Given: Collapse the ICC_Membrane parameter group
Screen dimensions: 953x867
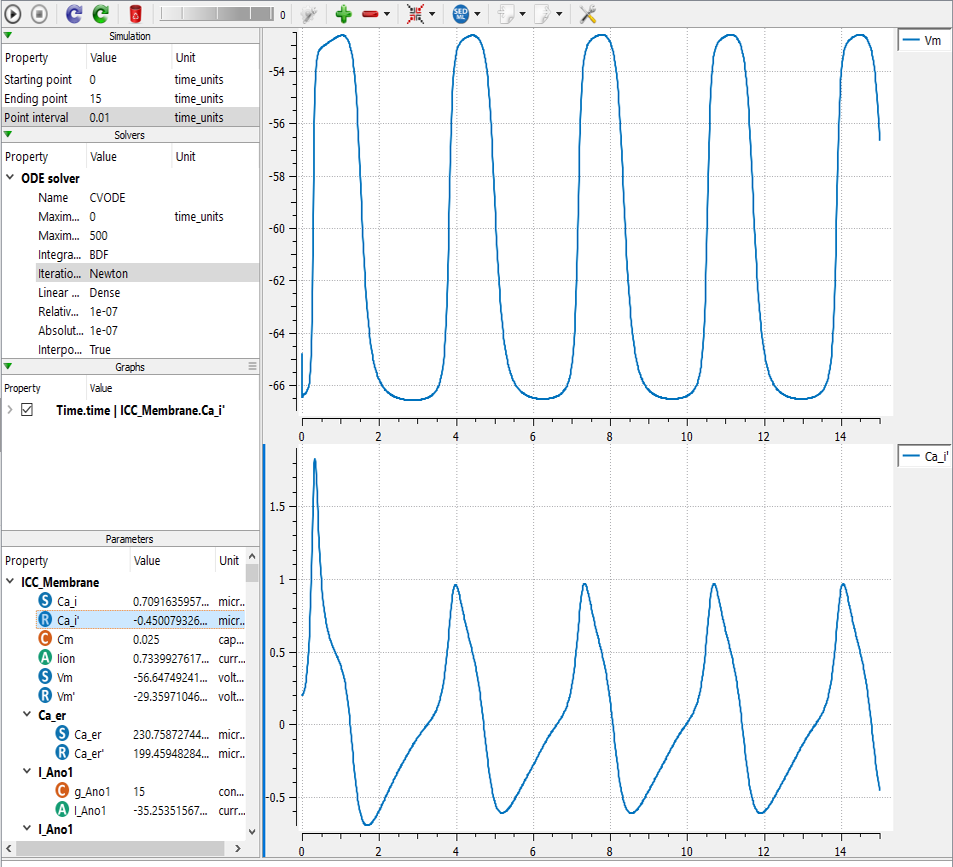Looking at the screenshot, I should click(10, 582).
